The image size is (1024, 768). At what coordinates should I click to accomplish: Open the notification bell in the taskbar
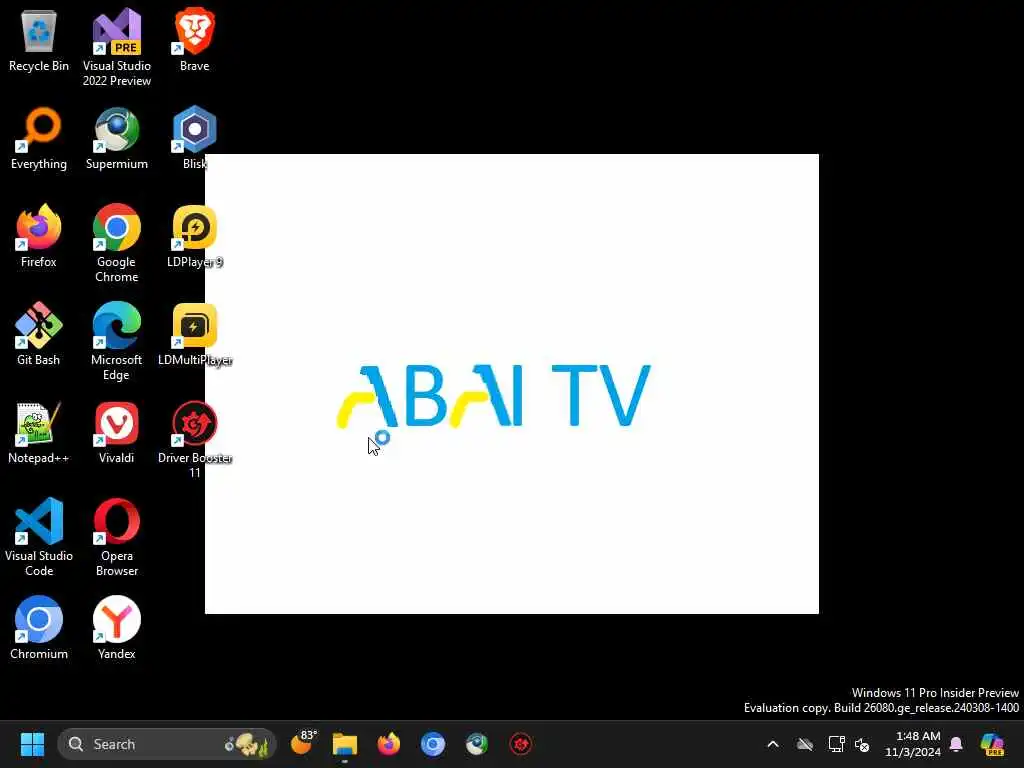(x=956, y=744)
